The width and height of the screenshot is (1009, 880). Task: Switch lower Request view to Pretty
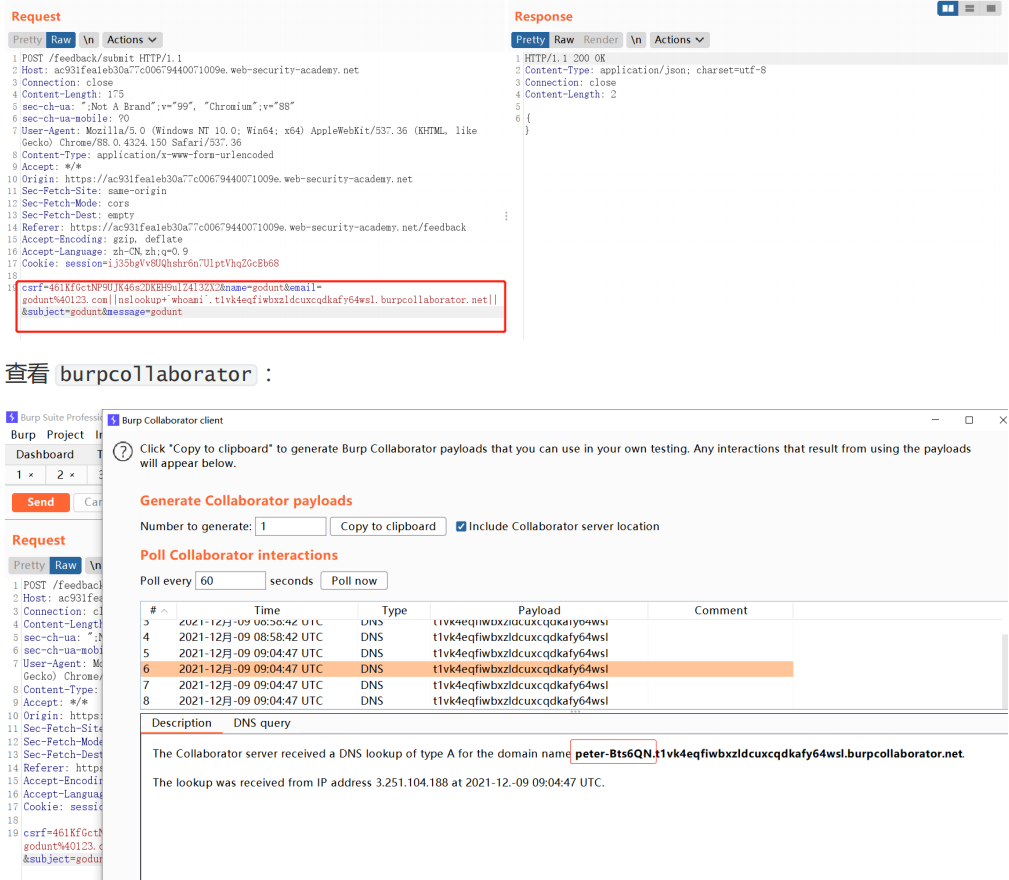[x=30, y=565]
